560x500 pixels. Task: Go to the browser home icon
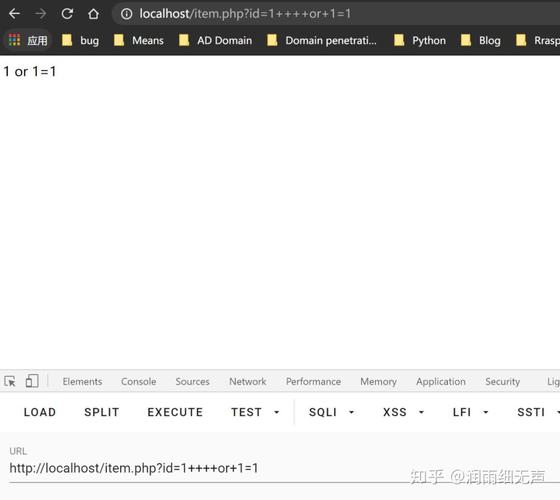[94, 14]
